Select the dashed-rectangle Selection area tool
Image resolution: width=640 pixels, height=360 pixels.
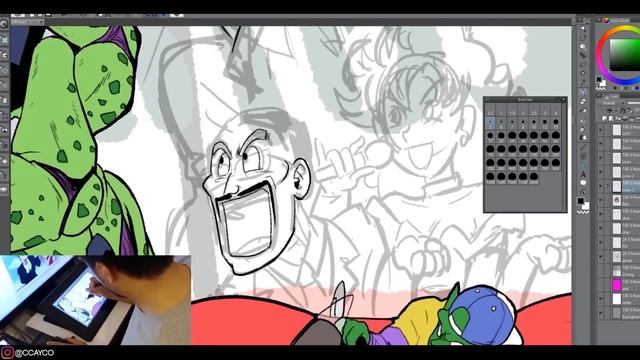point(583,65)
